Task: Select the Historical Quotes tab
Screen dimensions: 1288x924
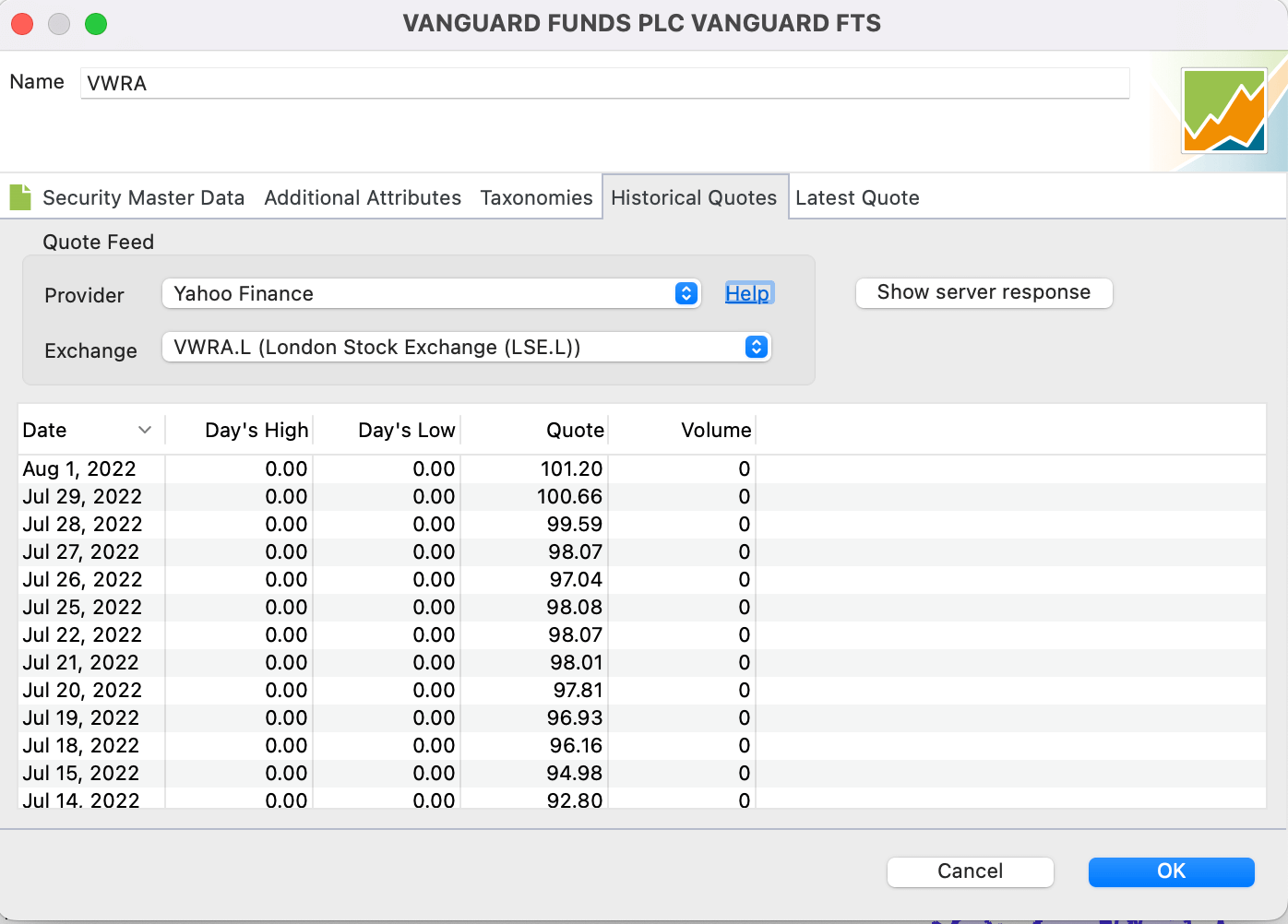Action: (x=694, y=197)
